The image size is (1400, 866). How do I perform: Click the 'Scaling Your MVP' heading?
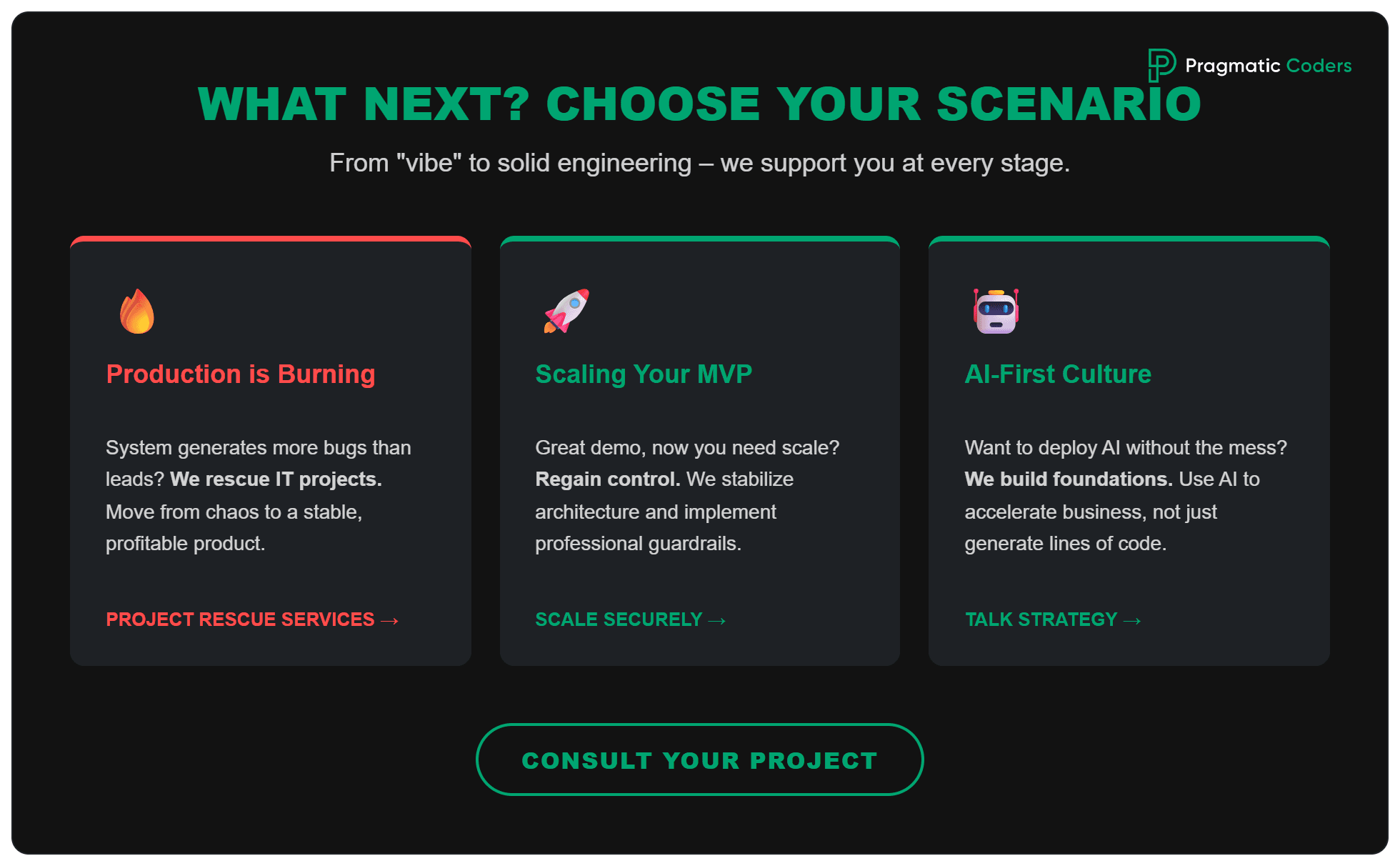click(x=644, y=374)
